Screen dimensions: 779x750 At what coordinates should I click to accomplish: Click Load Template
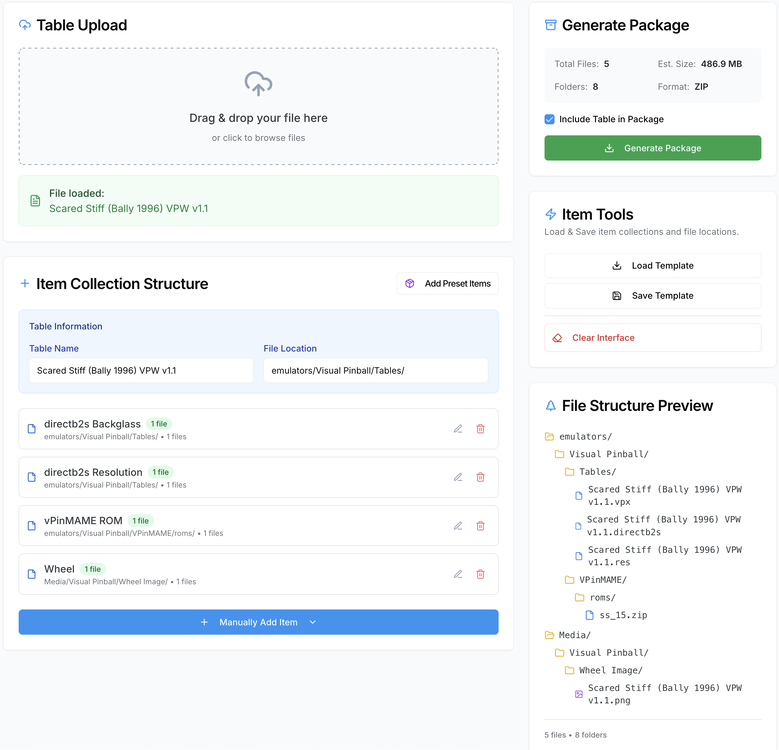click(x=652, y=266)
